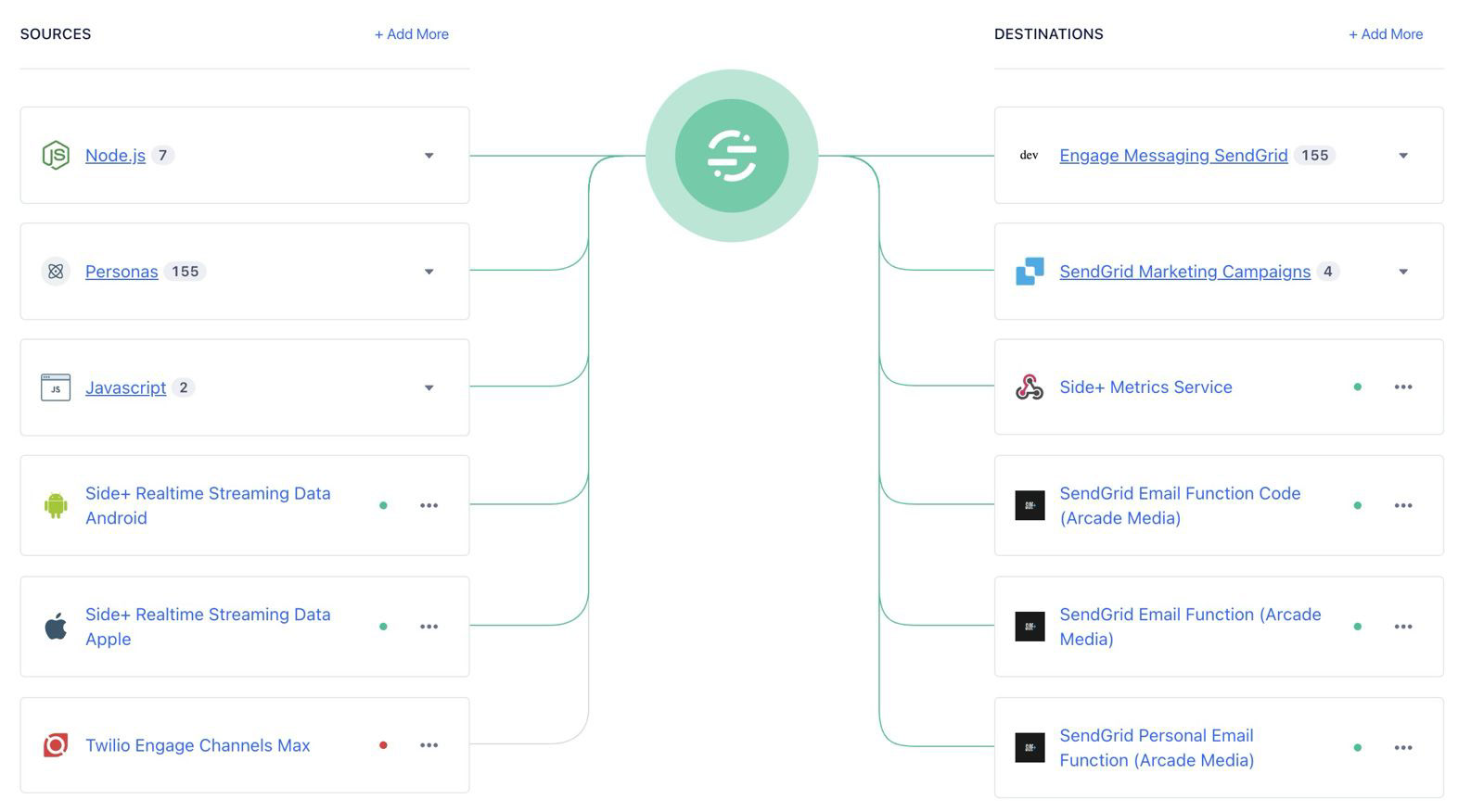Click the Android robot icon
Screen dimensions: 1484x812
56,505
